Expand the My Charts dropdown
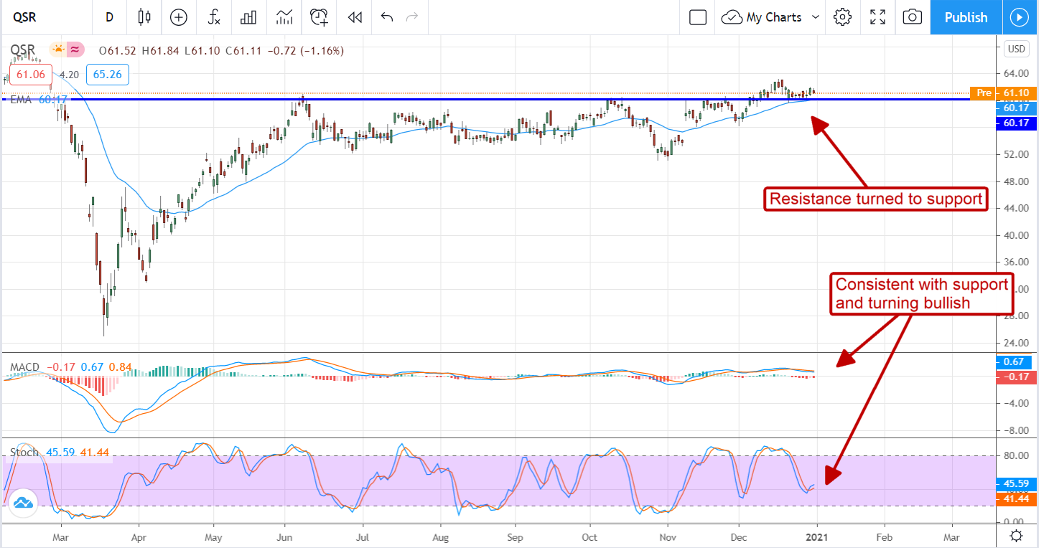Image resolution: width=1039 pixels, height=550 pixels. tap(771, 17)
